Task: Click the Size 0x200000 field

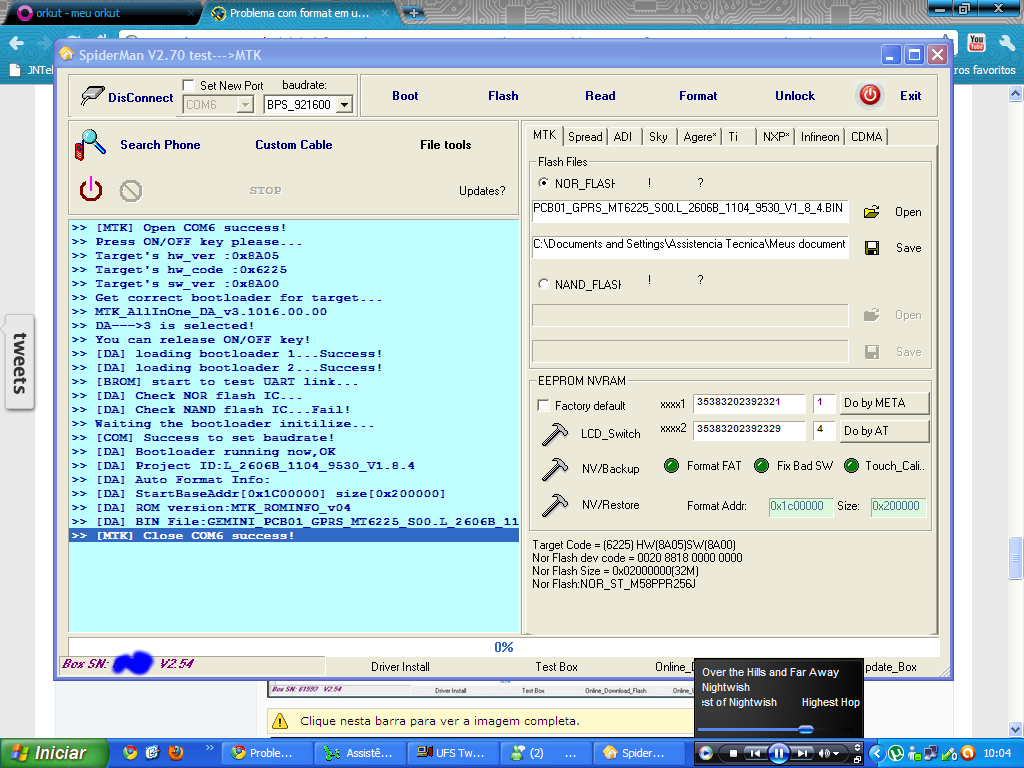Action: coord(898,506)
